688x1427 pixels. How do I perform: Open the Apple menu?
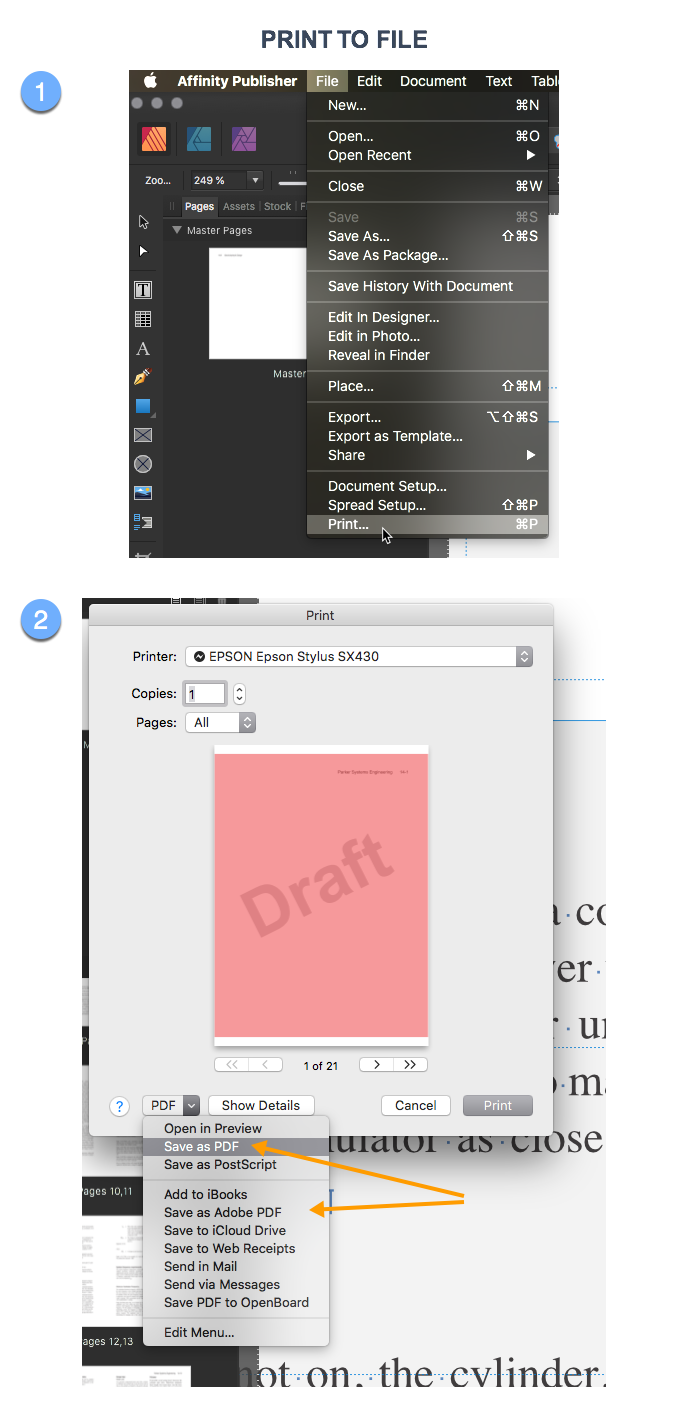(x=151, y=81)
